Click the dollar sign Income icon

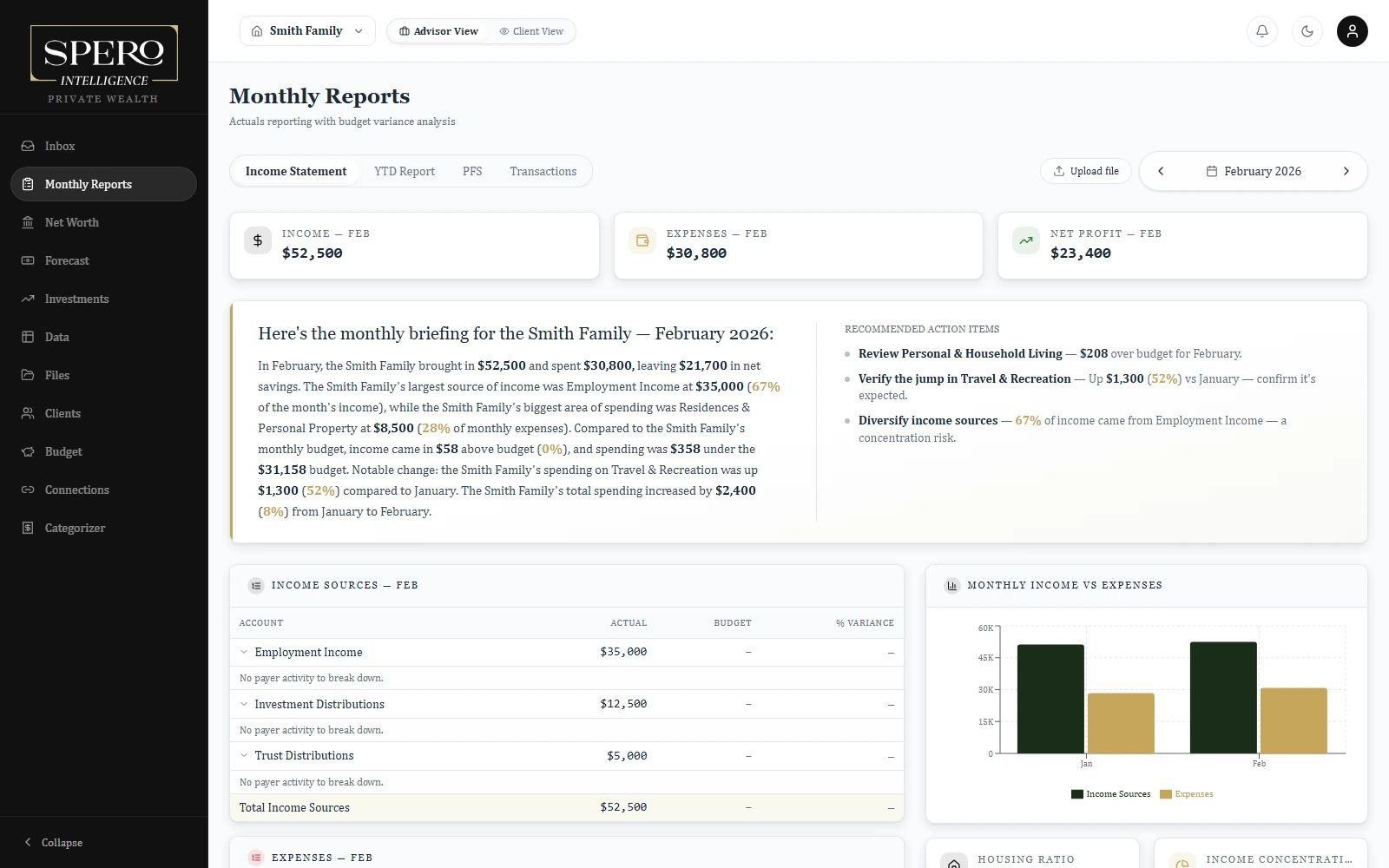pos(258,240)
